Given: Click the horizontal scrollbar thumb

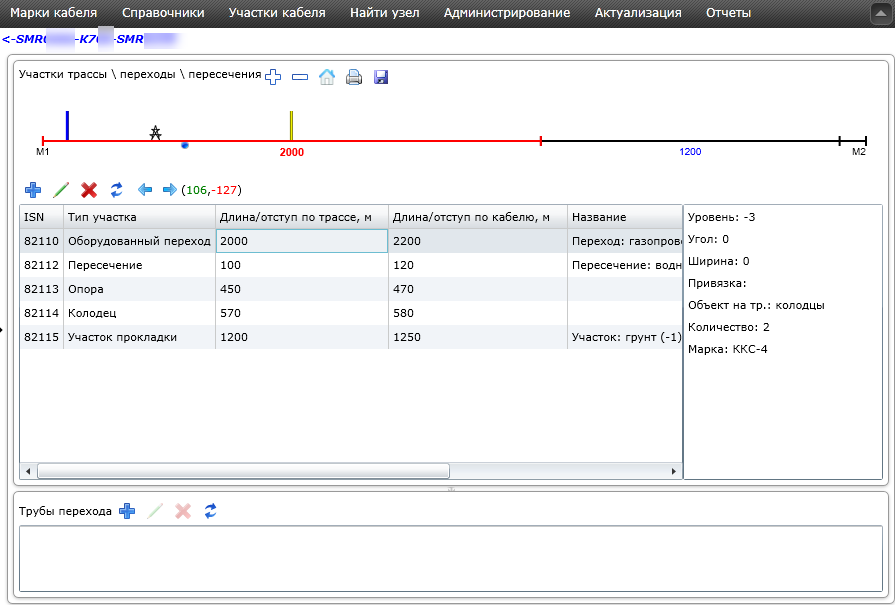Looking at the screenshot, I should (243, 471).
